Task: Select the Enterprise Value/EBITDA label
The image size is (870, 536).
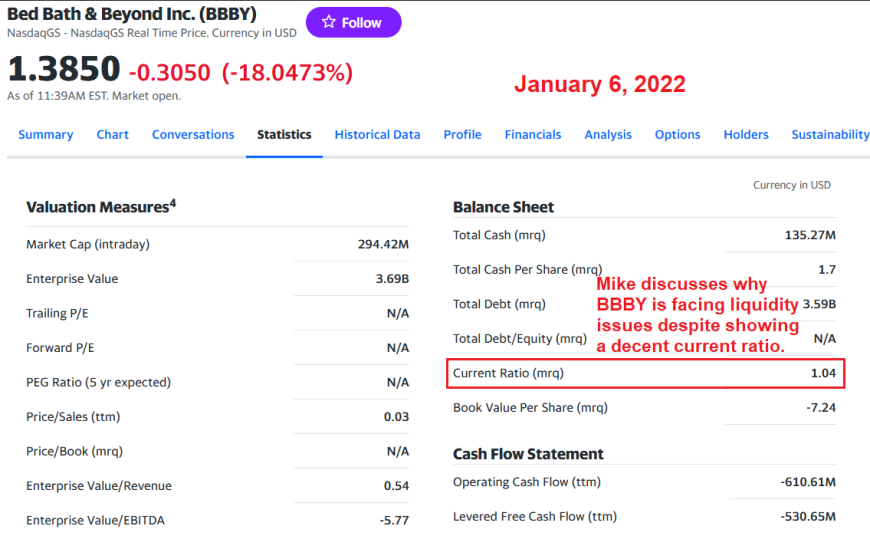Action: pos(95,520)
